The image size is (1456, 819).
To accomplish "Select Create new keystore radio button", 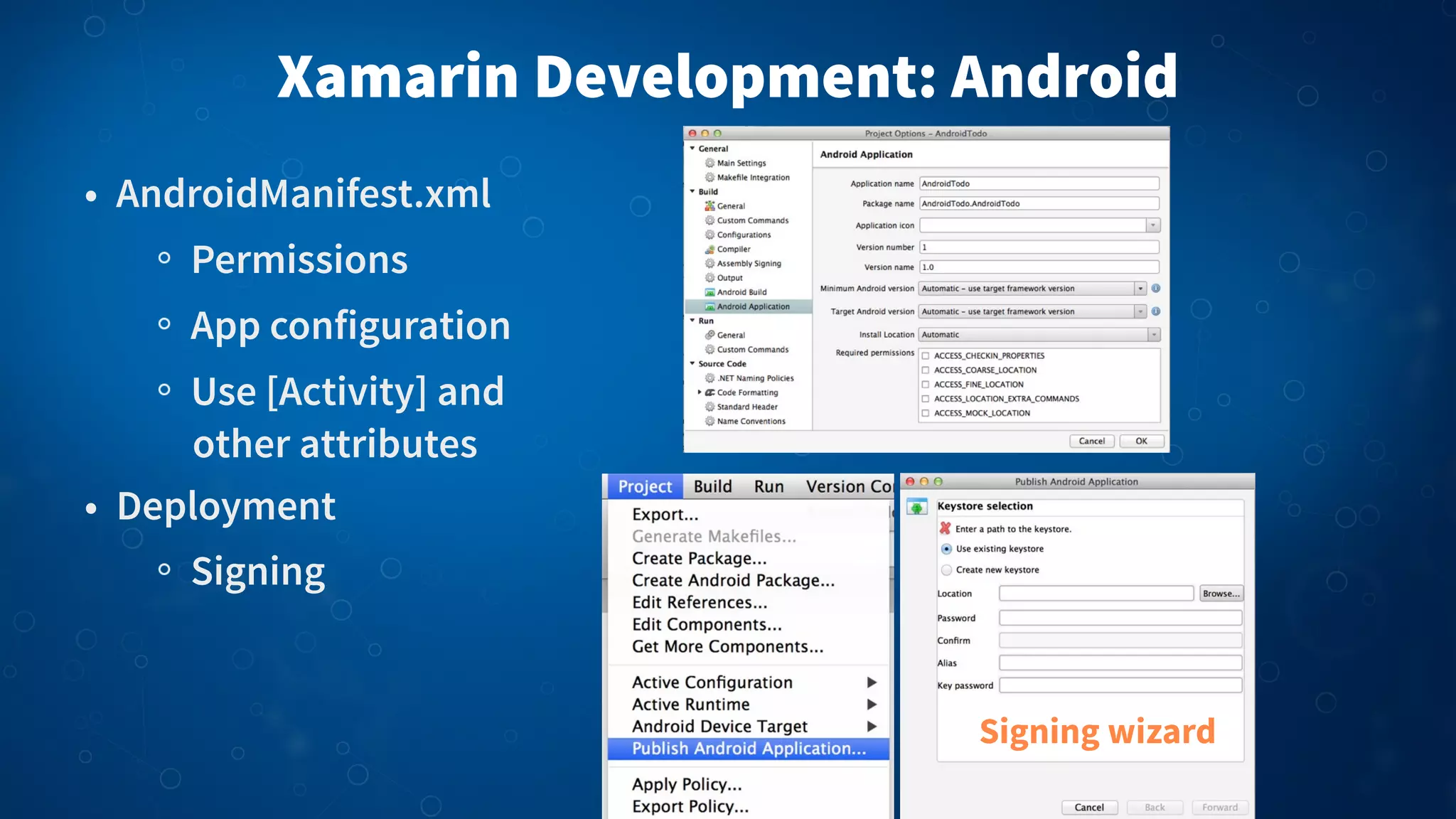I will click(x=946, y=570).
